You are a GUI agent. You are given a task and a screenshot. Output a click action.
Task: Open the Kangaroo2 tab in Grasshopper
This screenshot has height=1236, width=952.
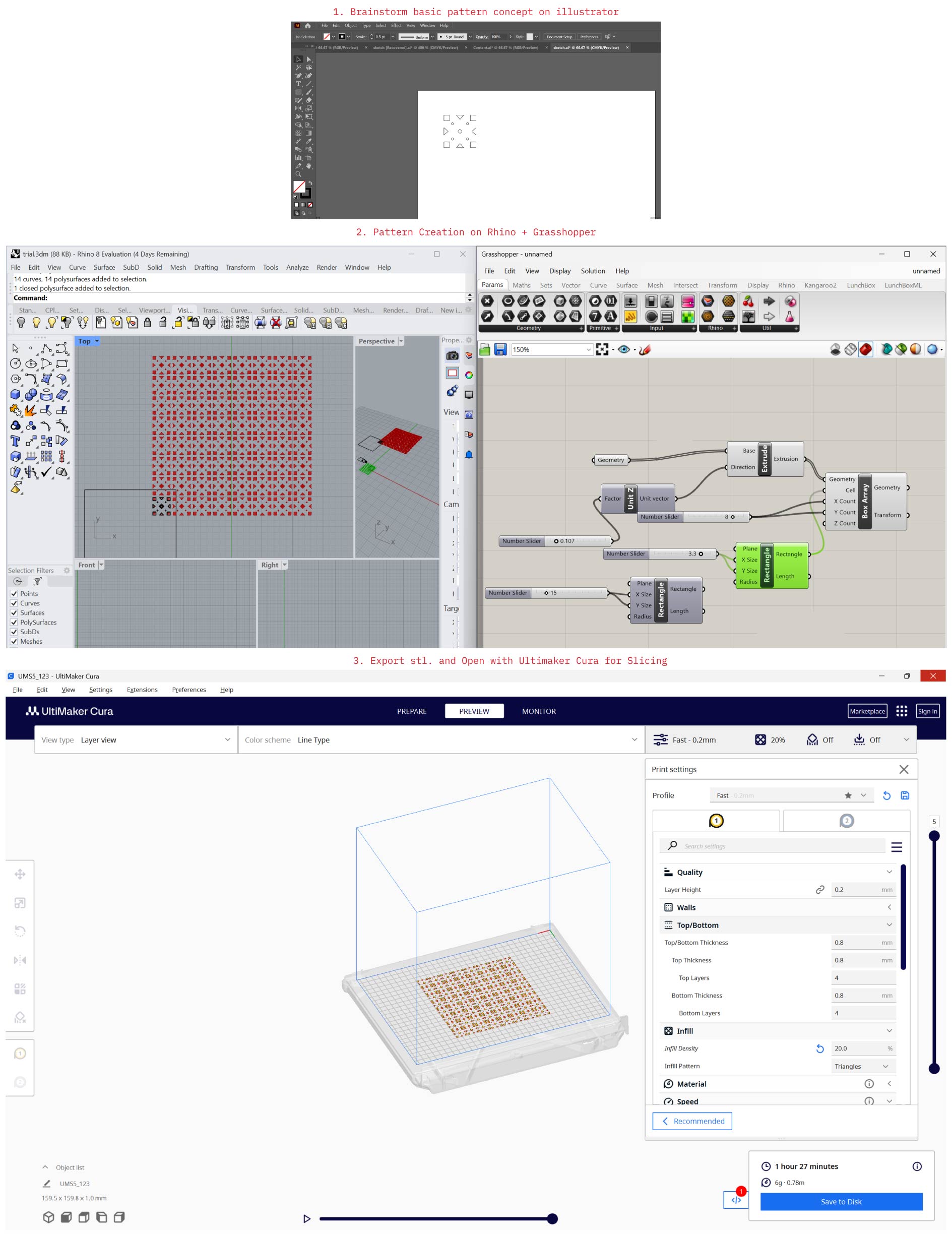click(x=819, y=285)
